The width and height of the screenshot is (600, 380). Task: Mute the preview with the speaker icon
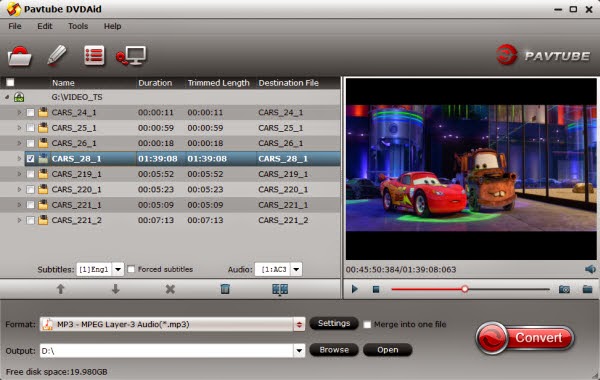point(590,269)
